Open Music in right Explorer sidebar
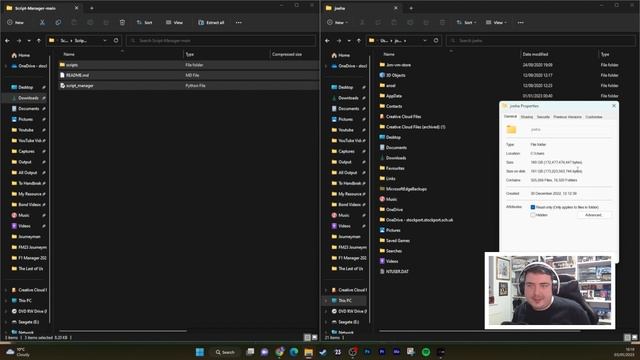Screen dimensions: 640x360 click(x=344, y=215)
